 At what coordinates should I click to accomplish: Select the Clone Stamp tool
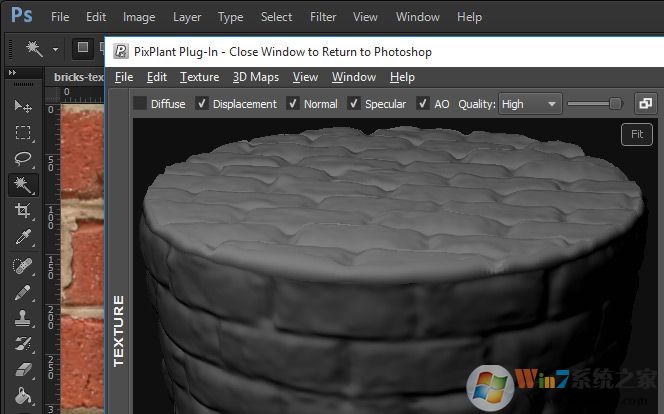pos(22,319)
